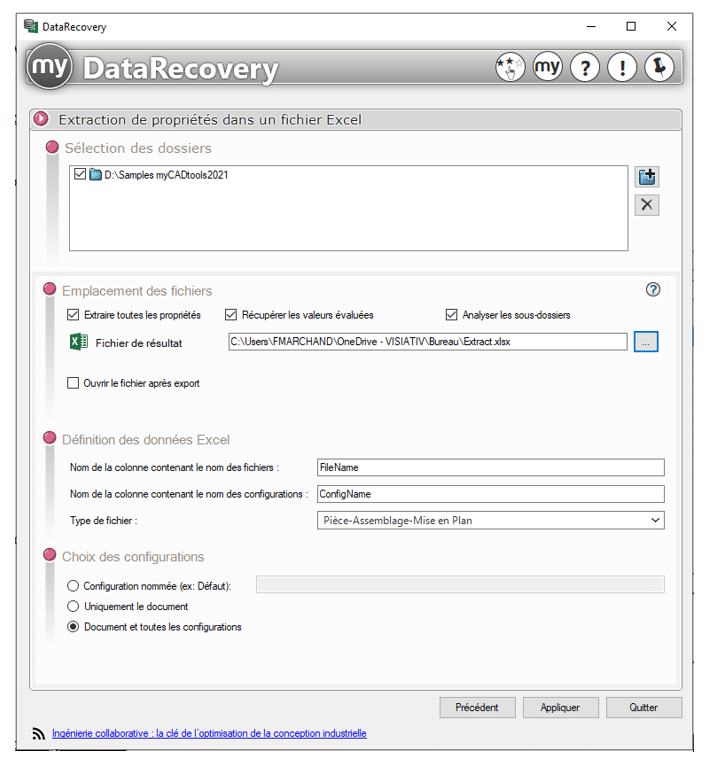Screen dimensions: 707x766
Task: Click 'Nom de la colonne contenant le nom des configurations' label
Action: (x=189, y=494)
